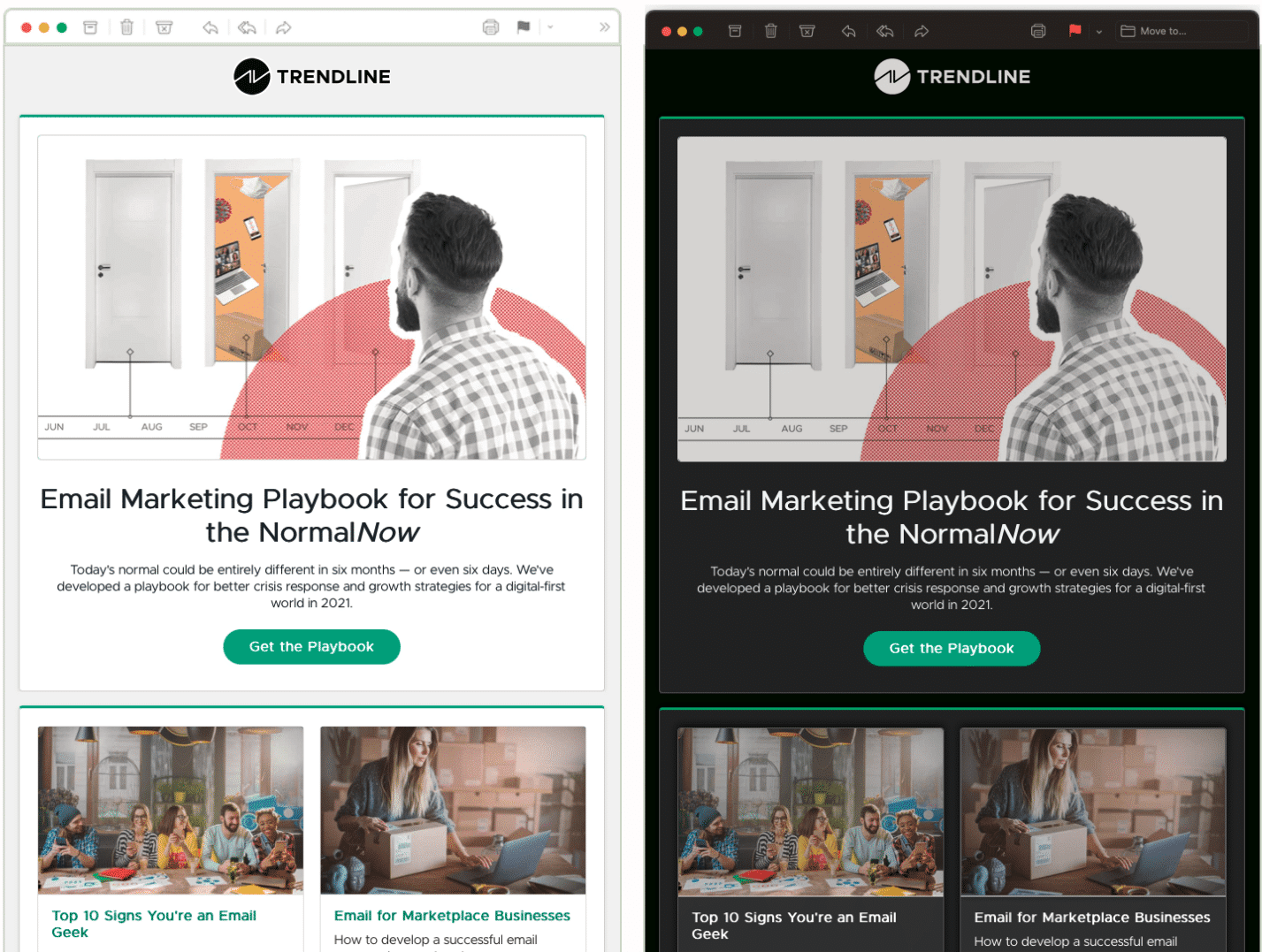Viewport: 1262px width, 952px height.
Task: Move to junk in the dark window
Action: pos(807,31)
